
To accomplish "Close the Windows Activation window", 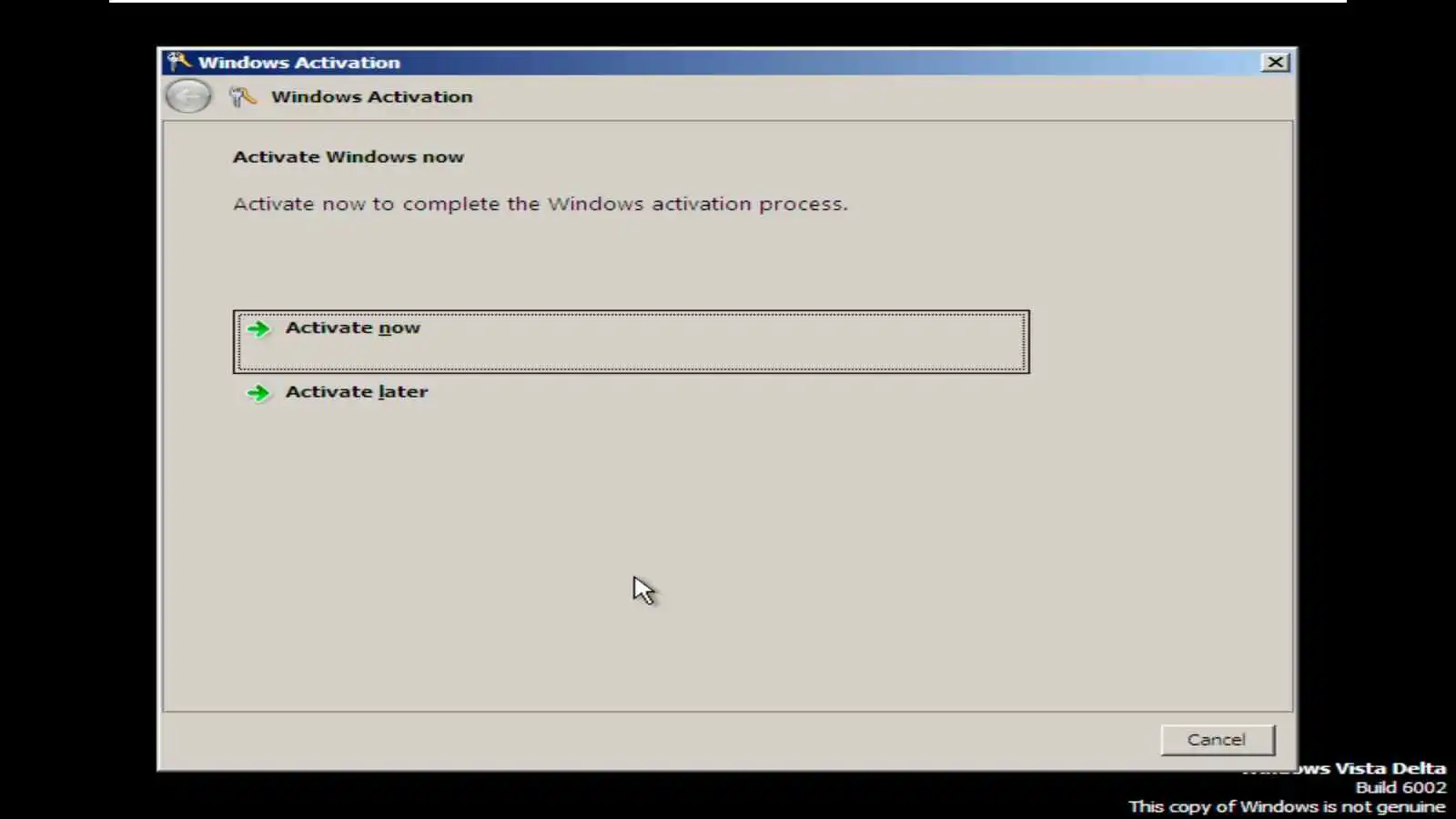I will click(1276, 62).
